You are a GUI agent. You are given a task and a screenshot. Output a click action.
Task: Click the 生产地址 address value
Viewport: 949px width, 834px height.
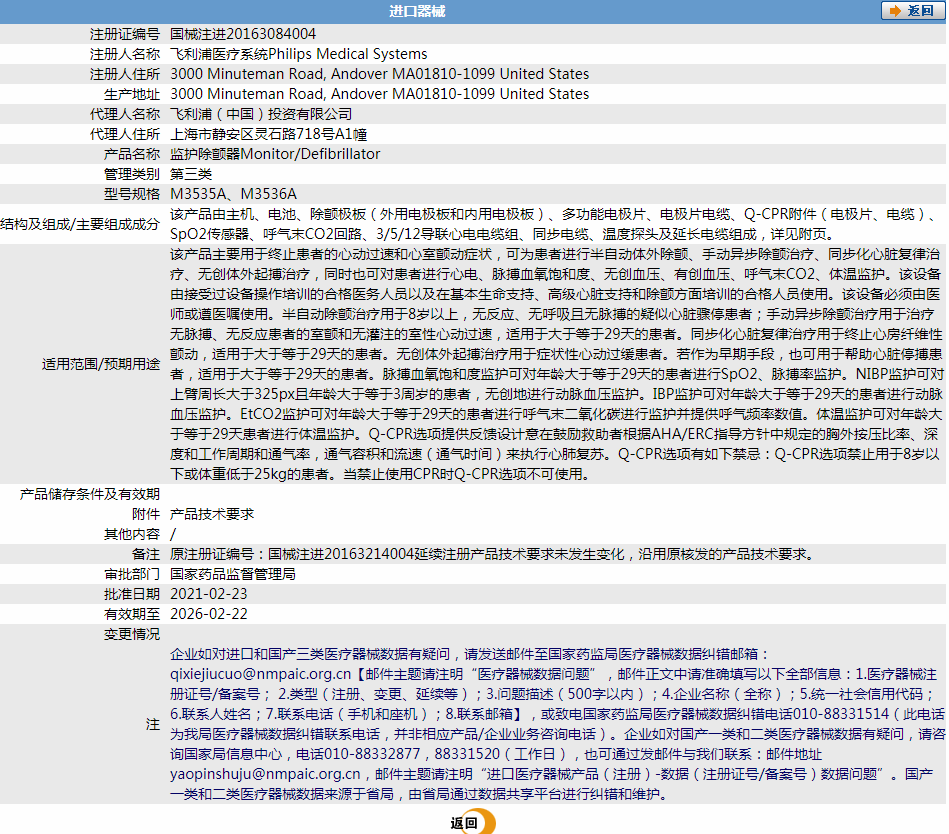click(x=379, y=94)
